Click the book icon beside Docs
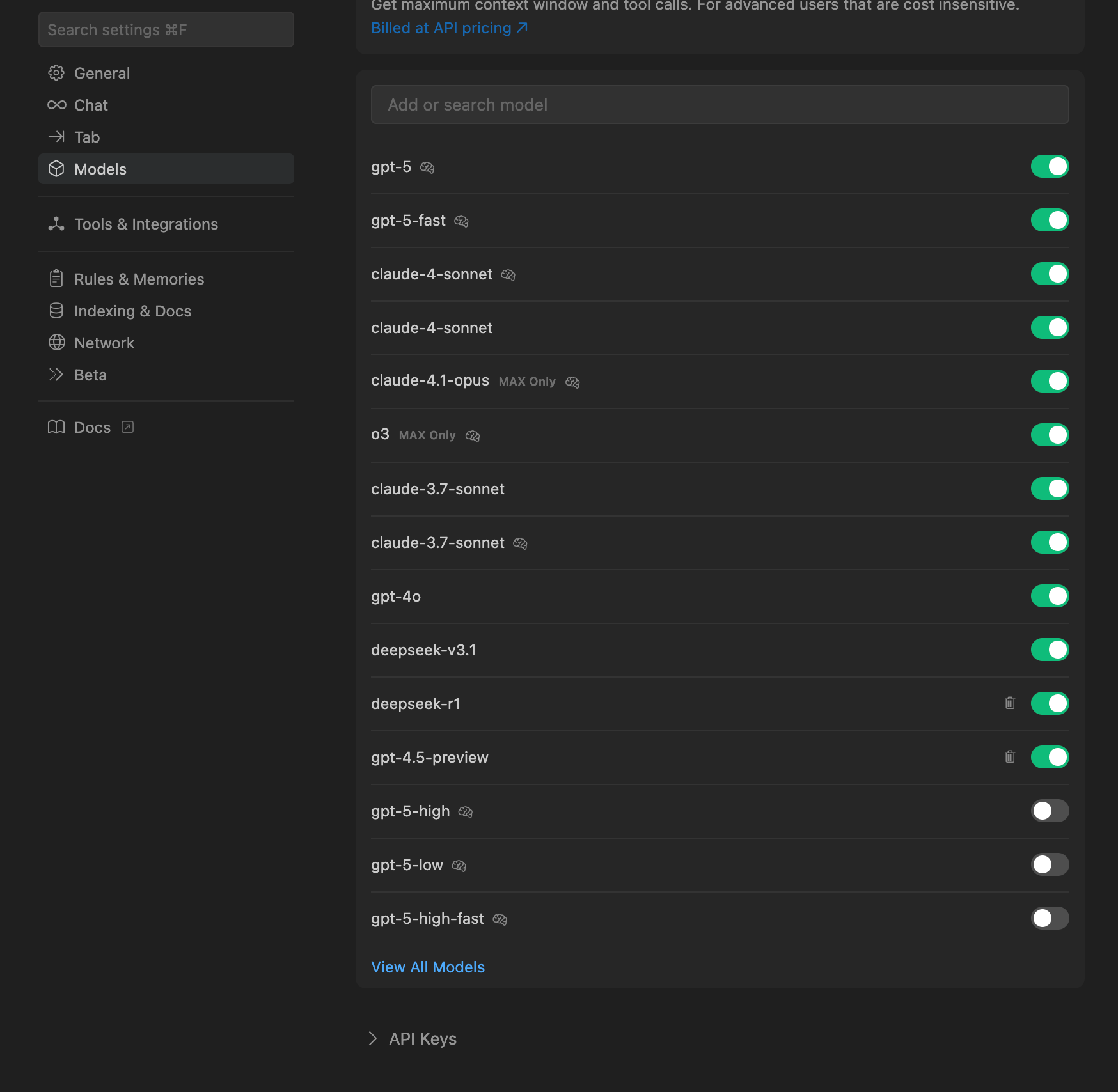Image resolution: width=1118 pixels, height=1092 pixels. [x=56, y=427]
